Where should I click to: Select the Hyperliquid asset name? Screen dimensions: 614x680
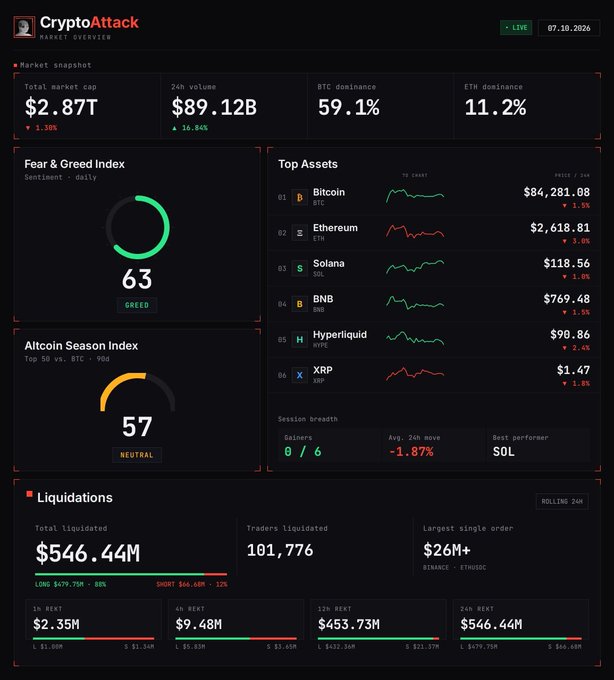point(340,334)
